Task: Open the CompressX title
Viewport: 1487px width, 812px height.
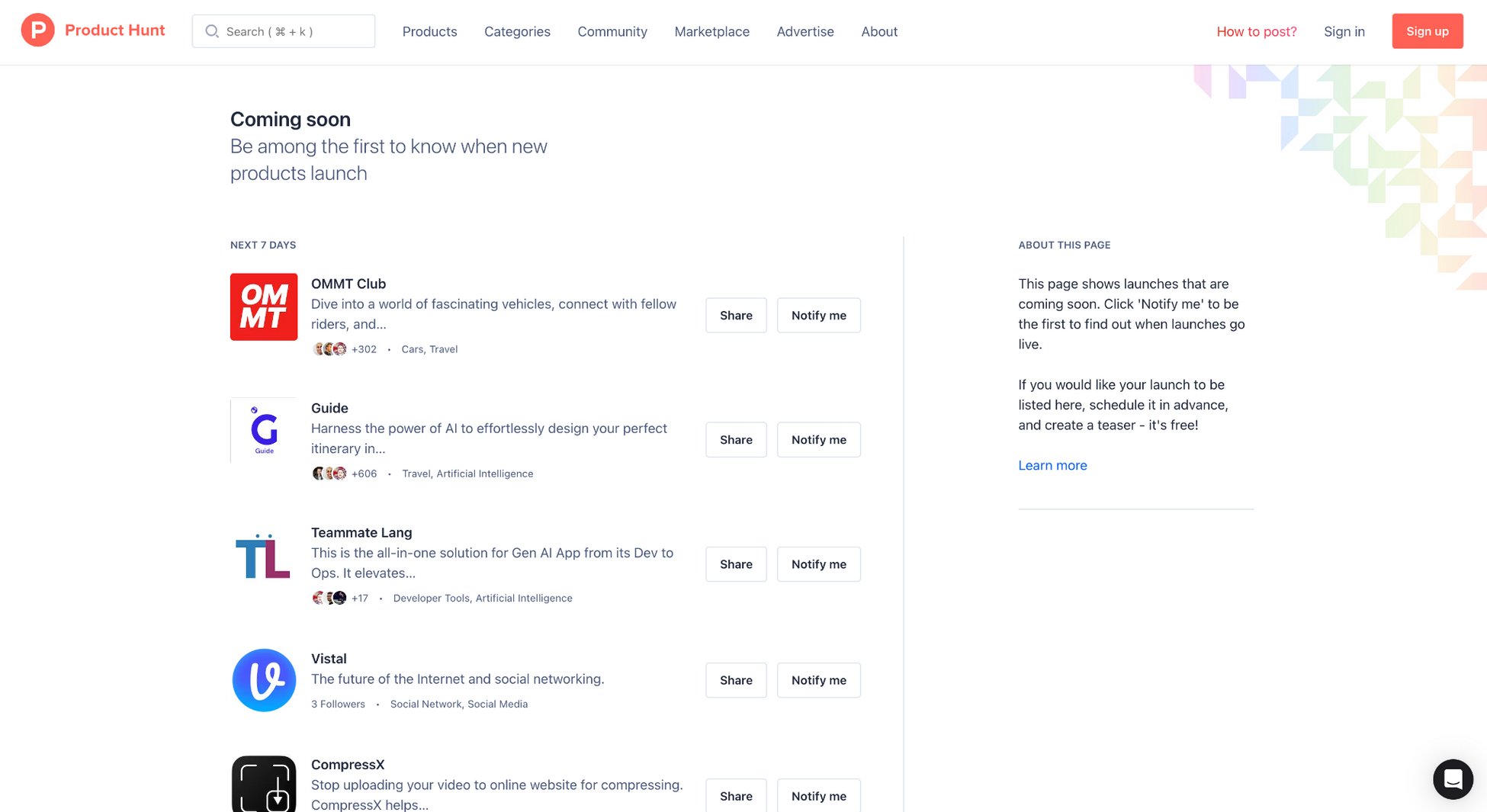Action: click(348, 765)
